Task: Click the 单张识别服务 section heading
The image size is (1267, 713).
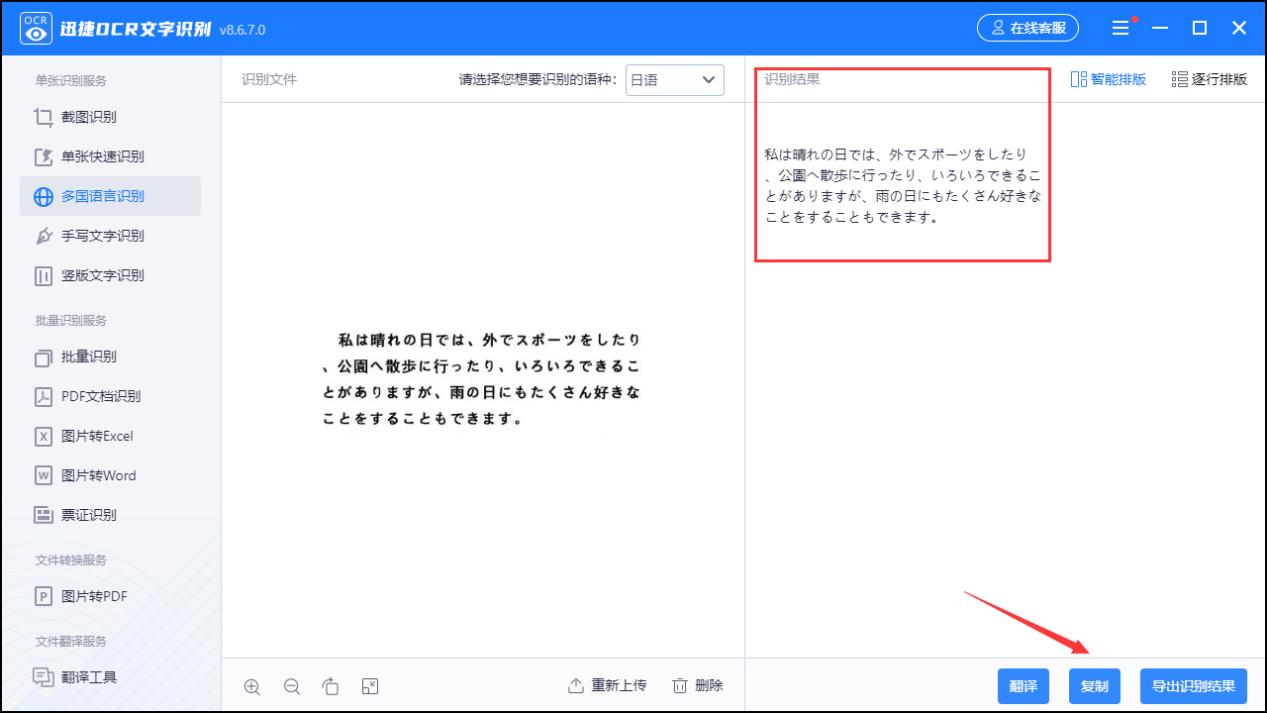Action: pos(71,81)
